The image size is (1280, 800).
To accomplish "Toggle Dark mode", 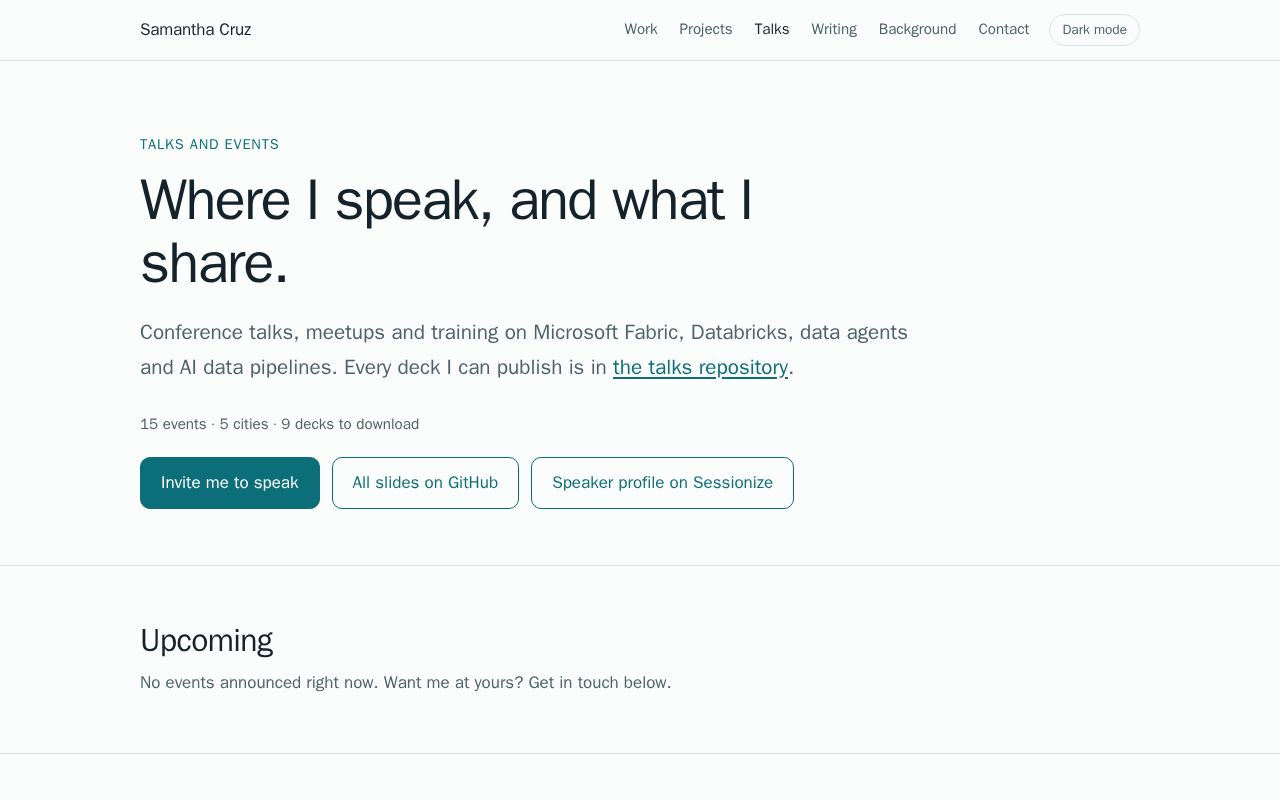I will tap(1094, 30).
